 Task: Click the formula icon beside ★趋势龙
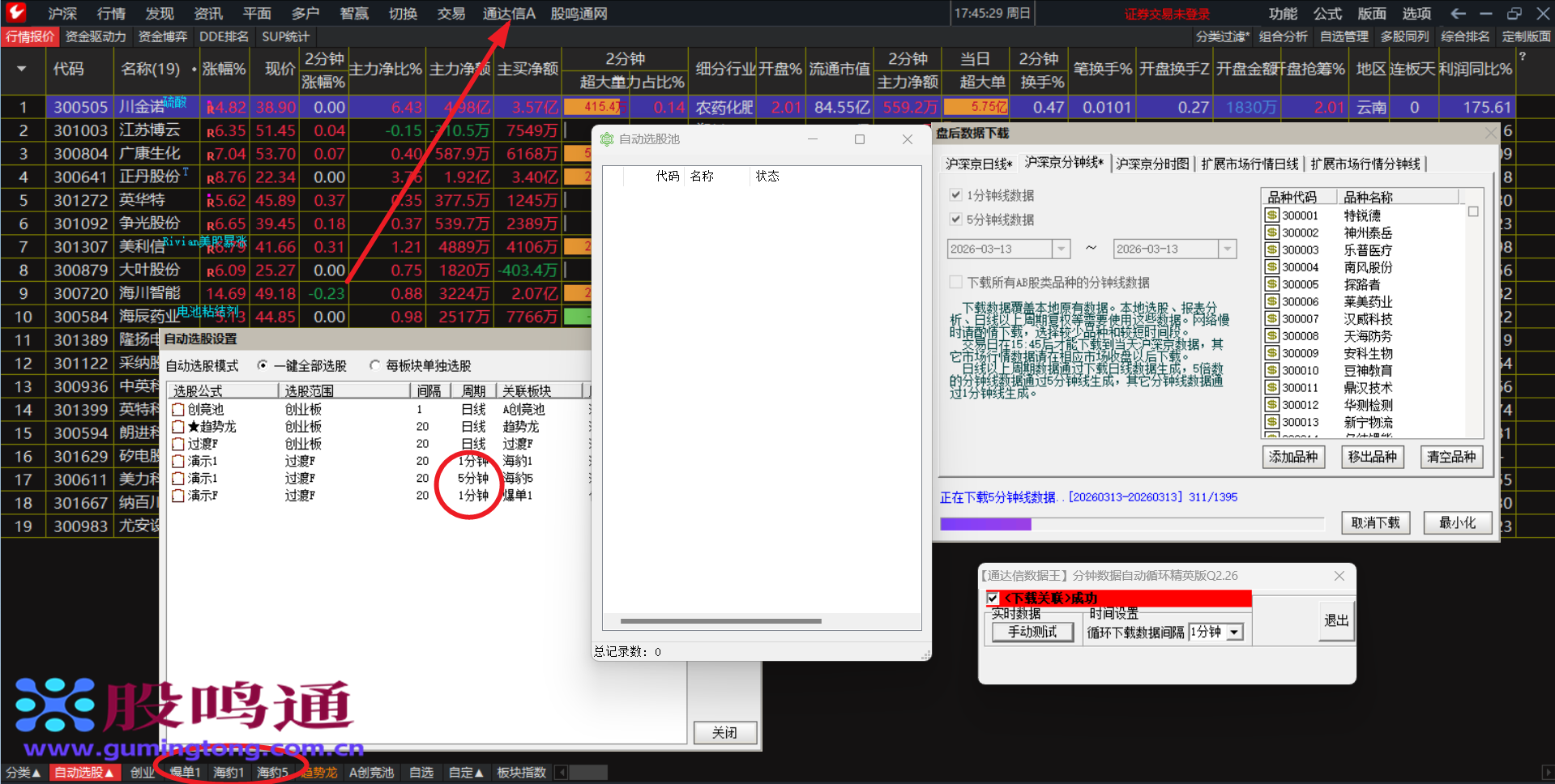coord(178,427)
